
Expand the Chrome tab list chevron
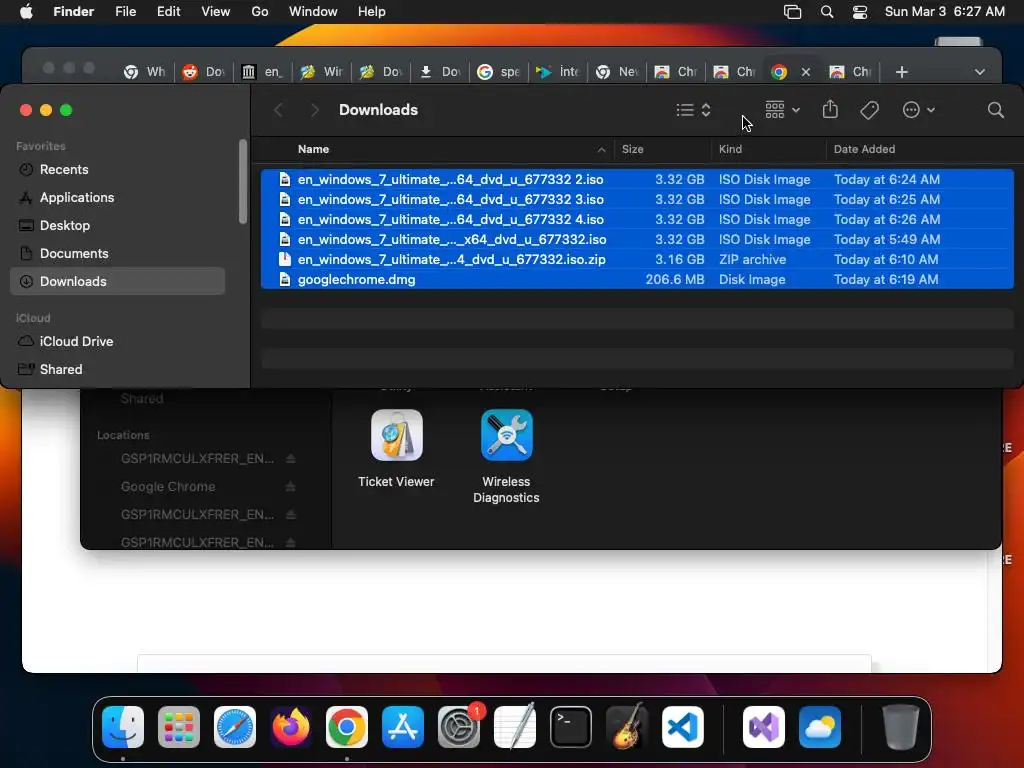coord(980,72)
